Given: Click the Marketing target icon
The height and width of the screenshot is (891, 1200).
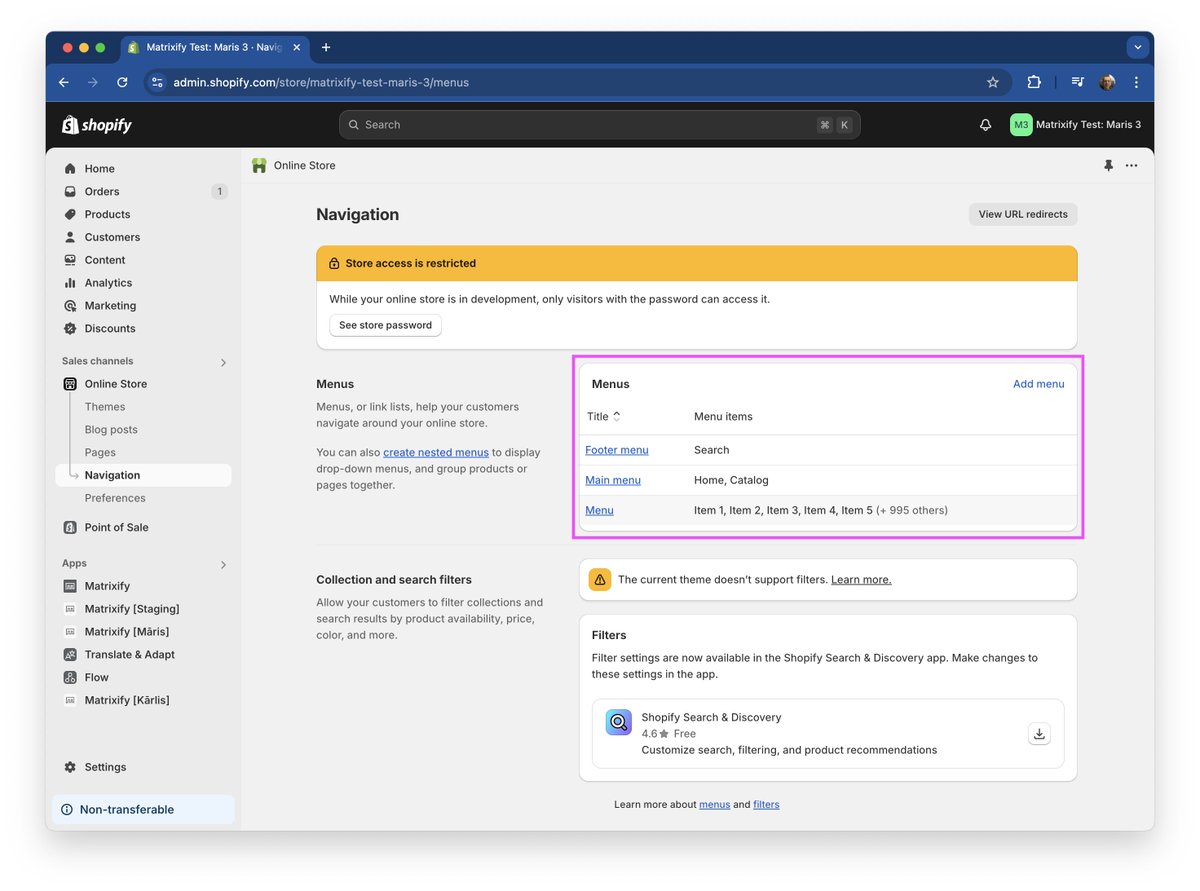Looking at the screenshot, I should [70, 306].
